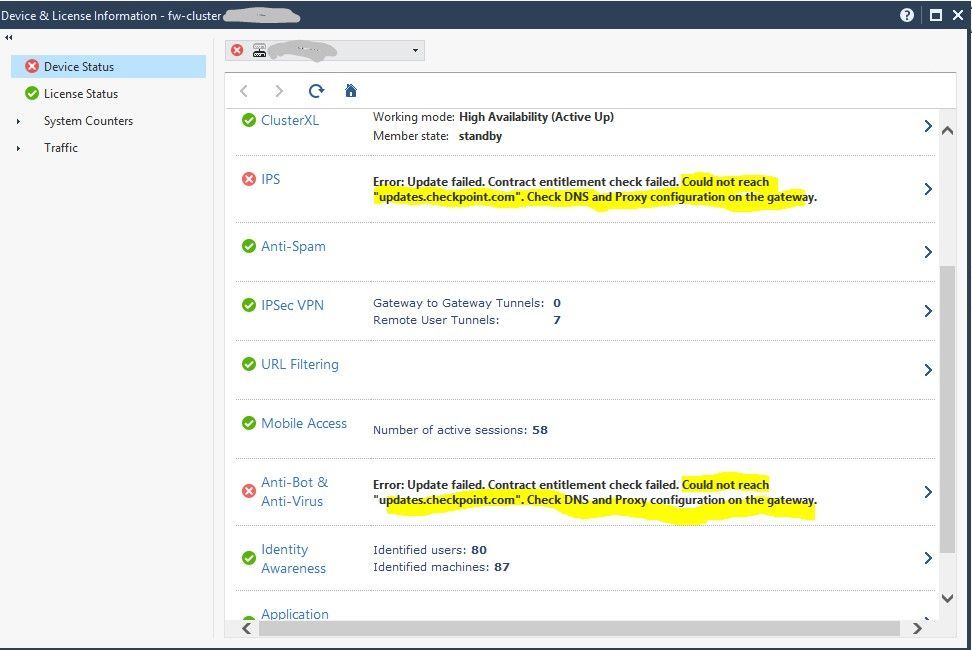This screenshot has height=650, width=972.
Task: Open the gateway selection dropdown
Action: [415, 50]
